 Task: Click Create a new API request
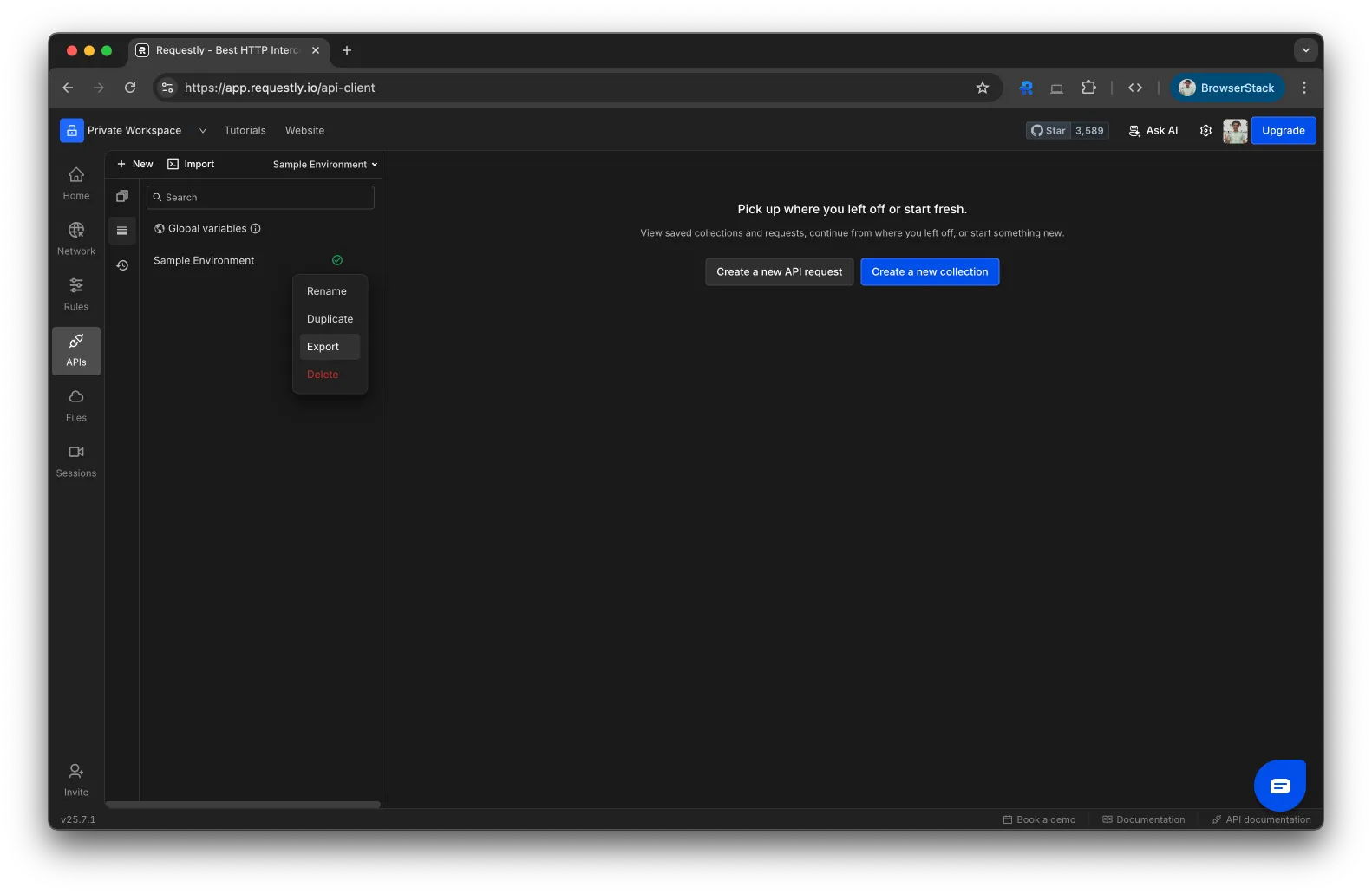780,272
